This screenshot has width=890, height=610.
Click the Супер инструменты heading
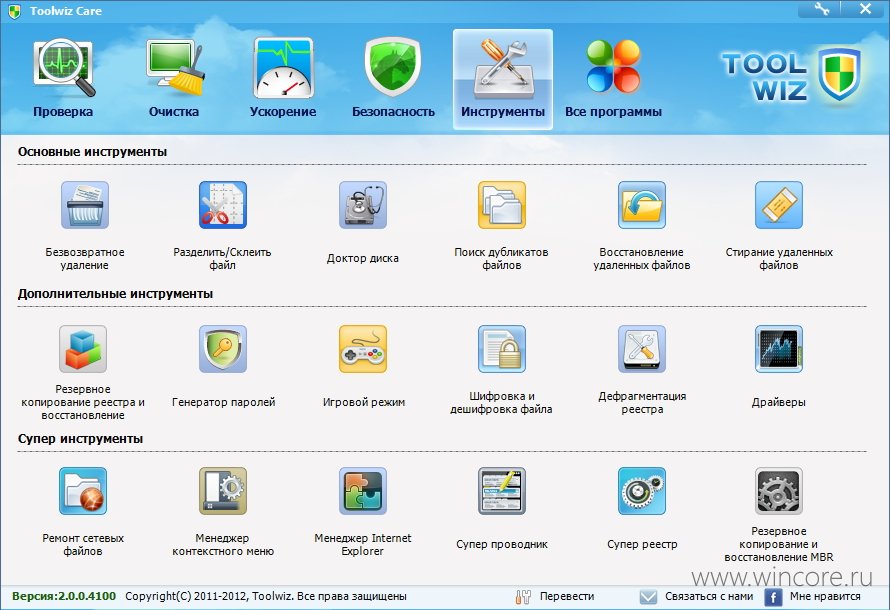click(80, 439)
